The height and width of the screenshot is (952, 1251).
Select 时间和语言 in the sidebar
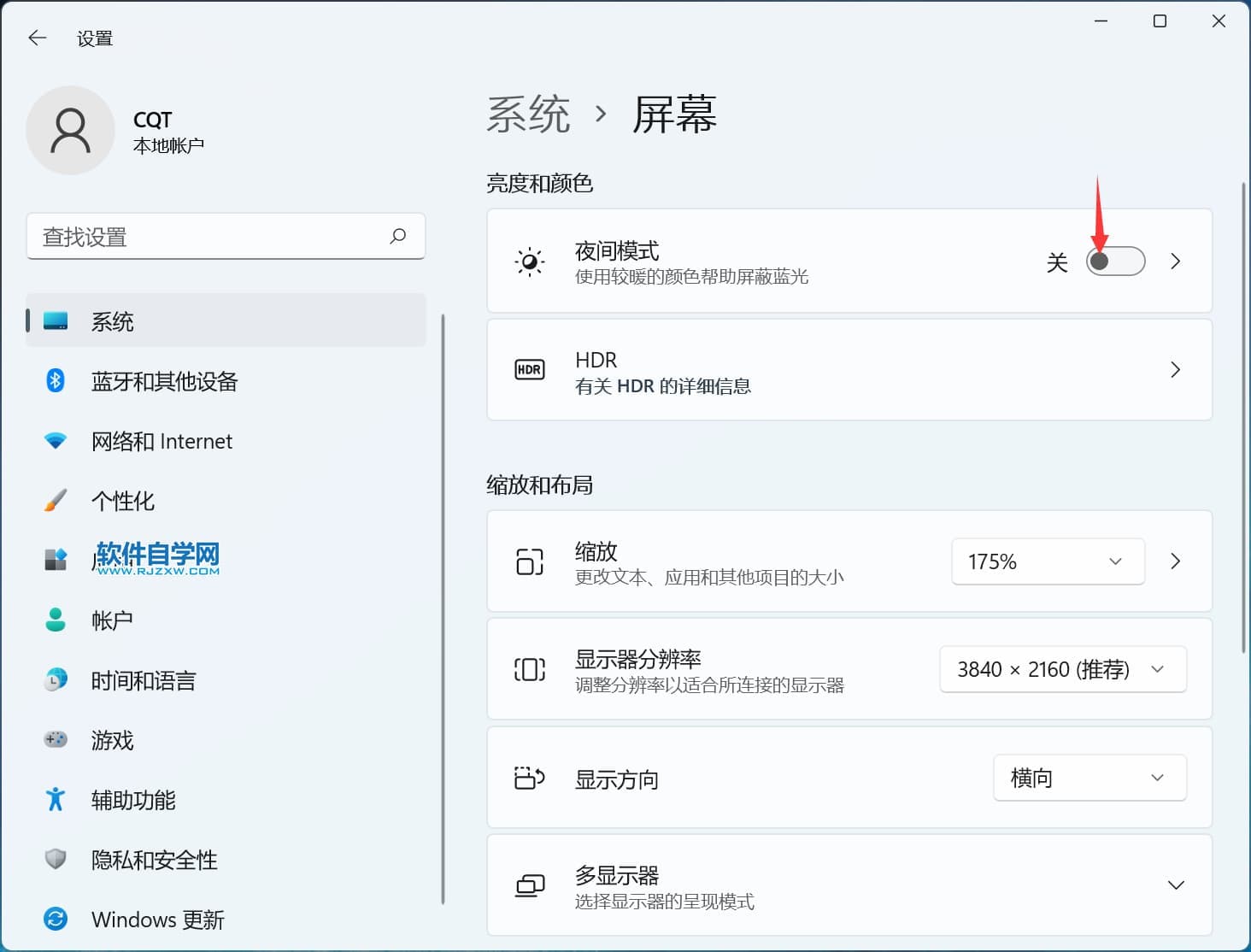144,680
